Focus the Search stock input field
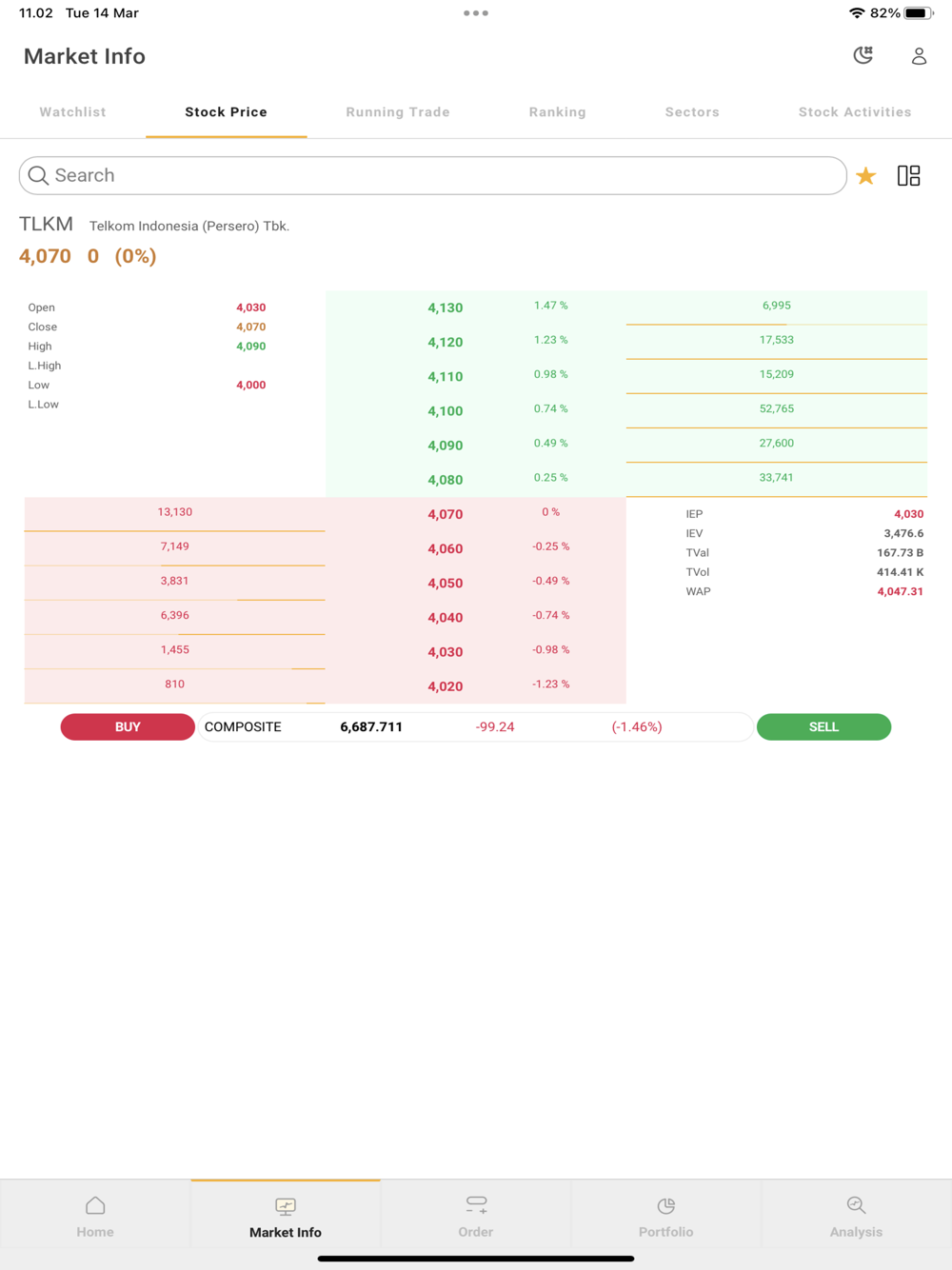The image size is (952, 1270). 432,175
